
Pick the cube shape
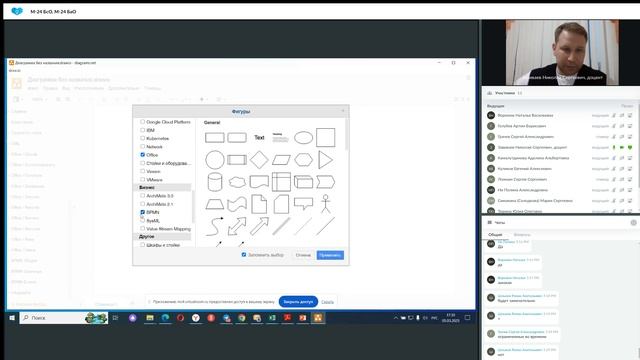[x=303, y=182]
